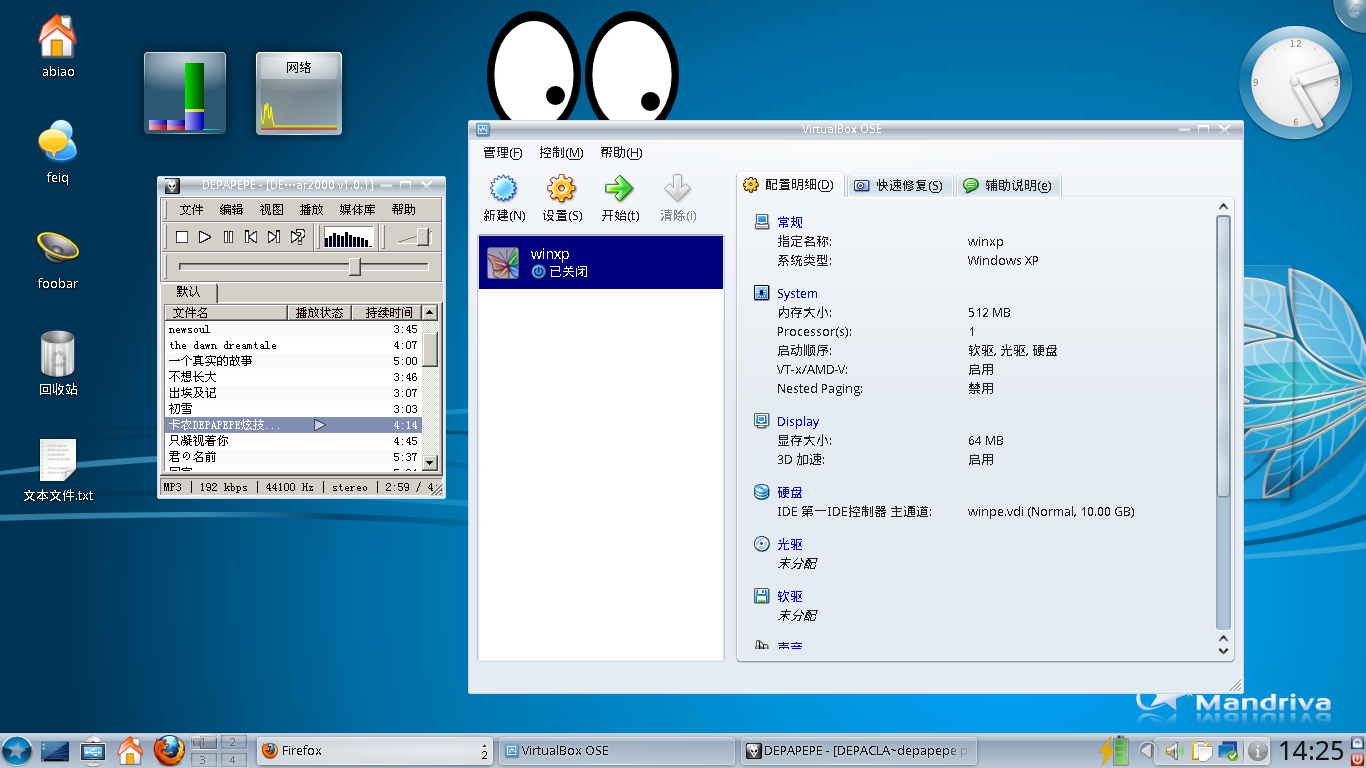The width and height of the screenshot is (1366, 768).
Task: Open the 视图 menu in foobar2000
Action: 271,209
